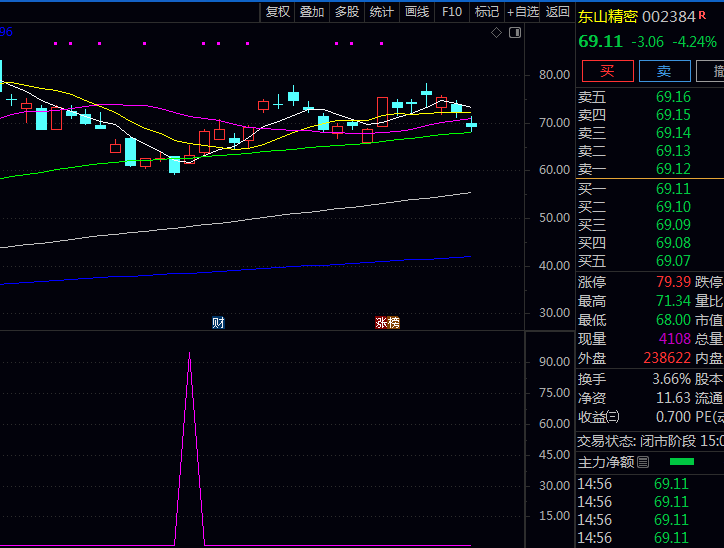Open the 复权 adjustment menu
Screen dimensions: 724x548
point(277,11)
